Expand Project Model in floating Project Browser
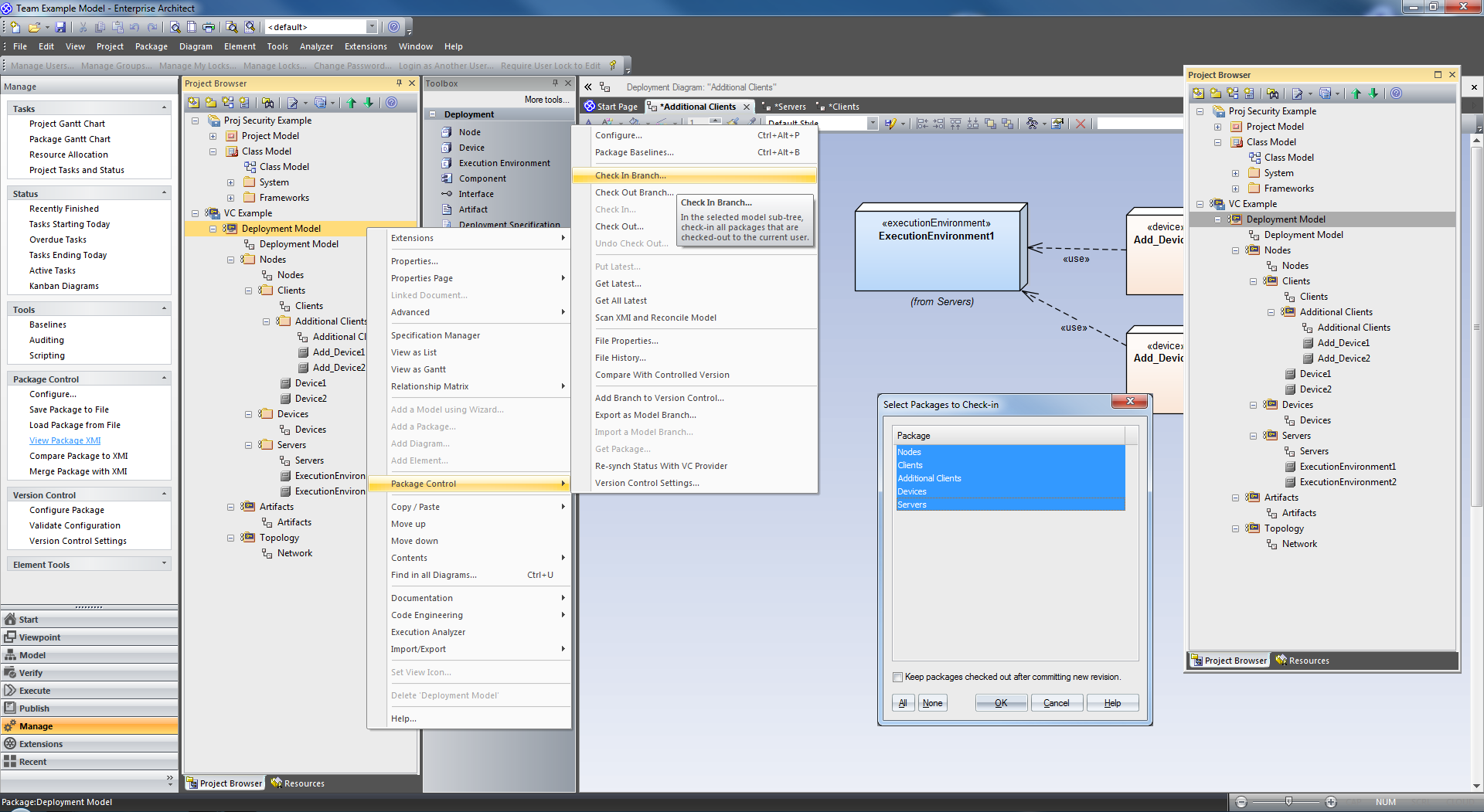The image size is (1484, 812). tap(1217, 127)
